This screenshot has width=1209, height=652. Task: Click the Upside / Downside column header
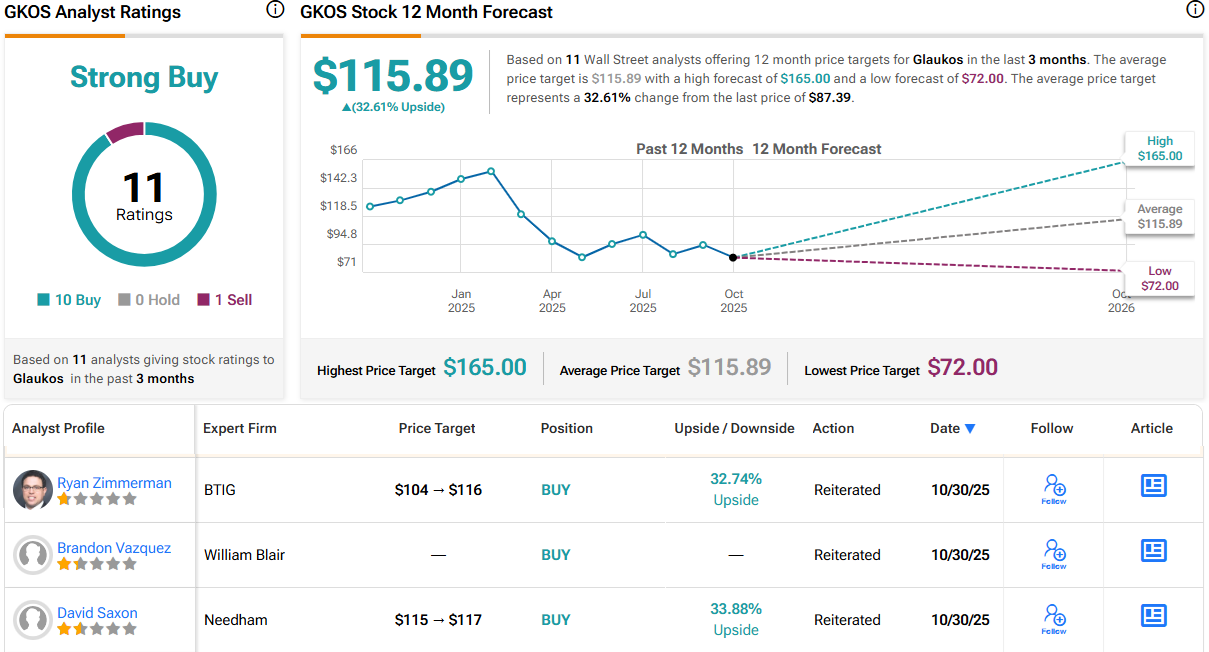734,428
